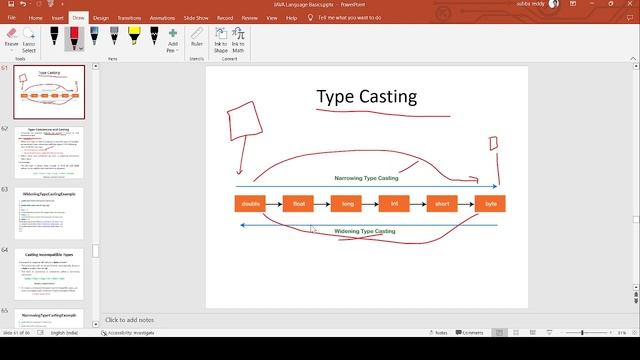
Task: Open the View tab
Action: pos(271,18)
